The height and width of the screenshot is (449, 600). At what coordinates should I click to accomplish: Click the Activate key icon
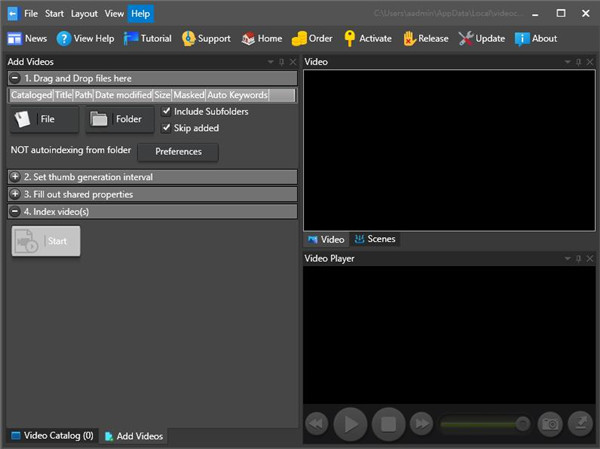coord(349,39)
